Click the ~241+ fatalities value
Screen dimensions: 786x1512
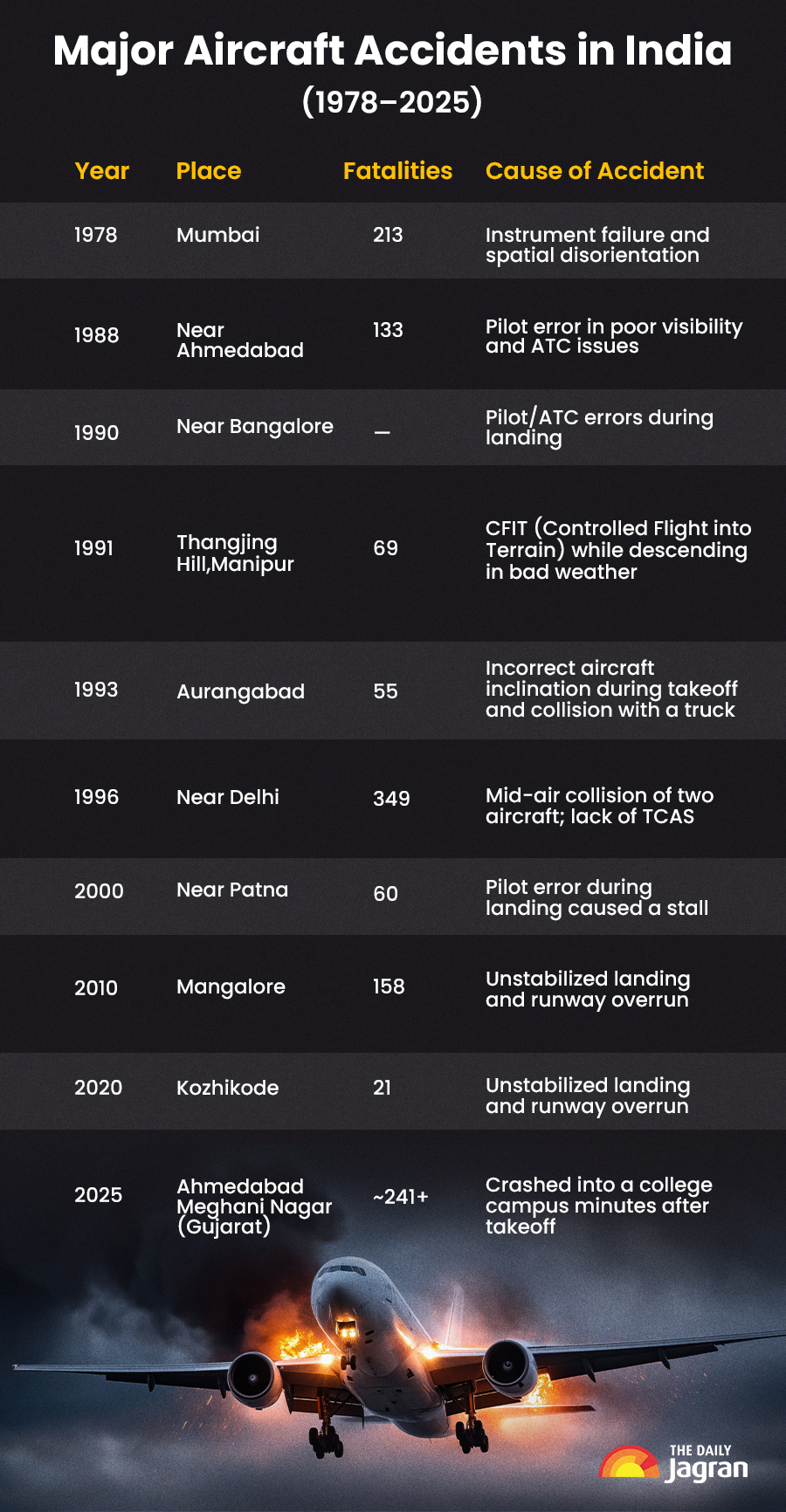401,1197
